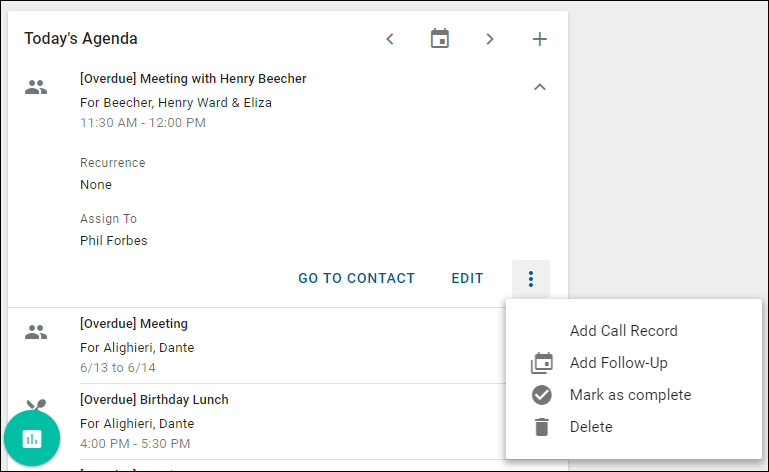Go to next day in agenda
Viewport: 769px width, 472px height.
[490, 39]
